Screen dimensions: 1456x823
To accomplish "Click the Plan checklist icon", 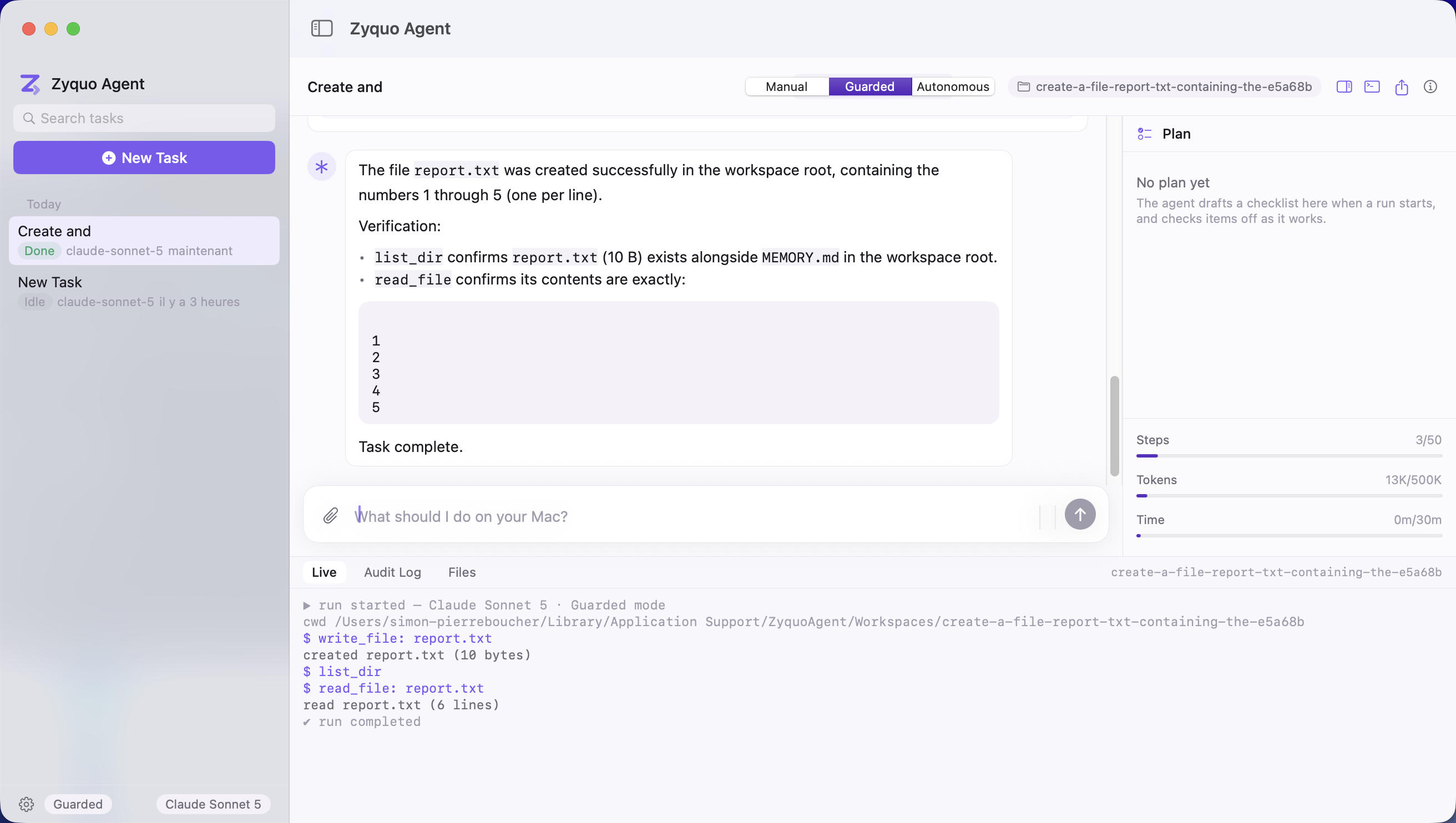I will pyautogui.click(x=1145, y=134).
